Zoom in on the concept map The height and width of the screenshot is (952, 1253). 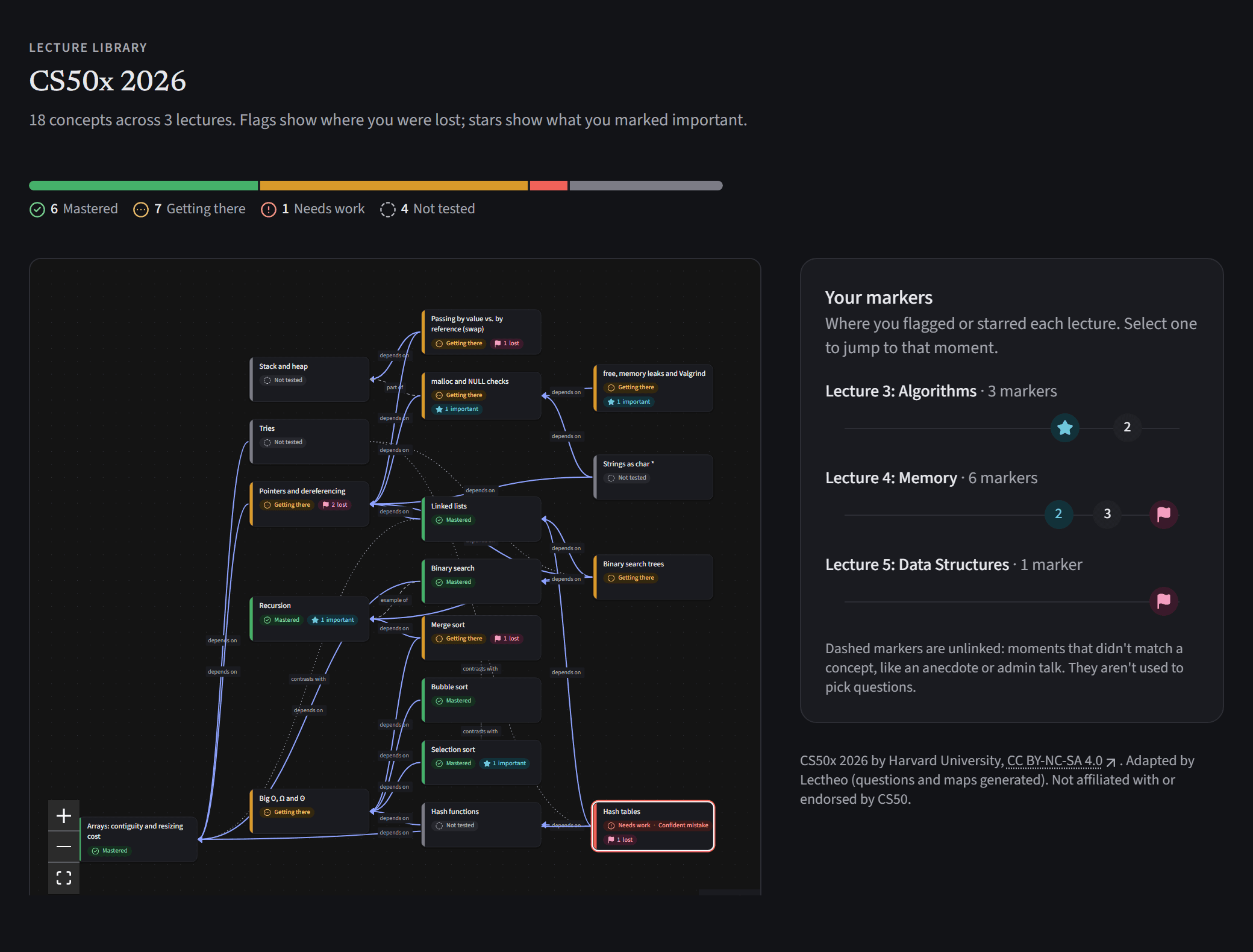[x=64, y=816]
